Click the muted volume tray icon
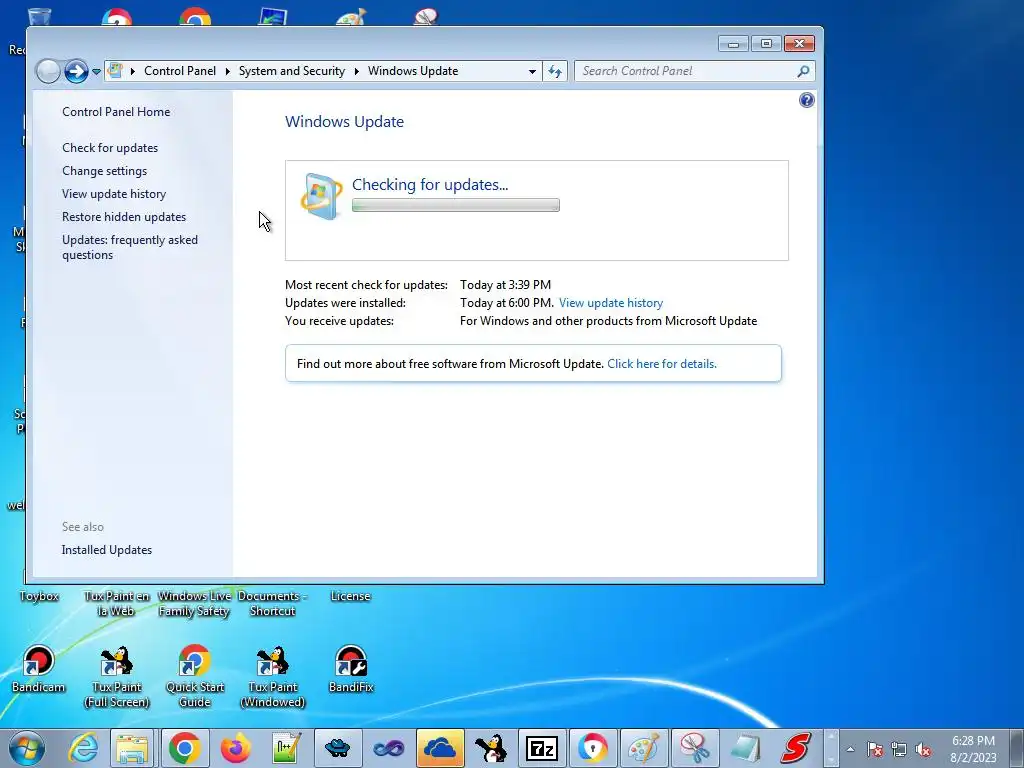Viewport: 1024px width, 768px height. 923,750
